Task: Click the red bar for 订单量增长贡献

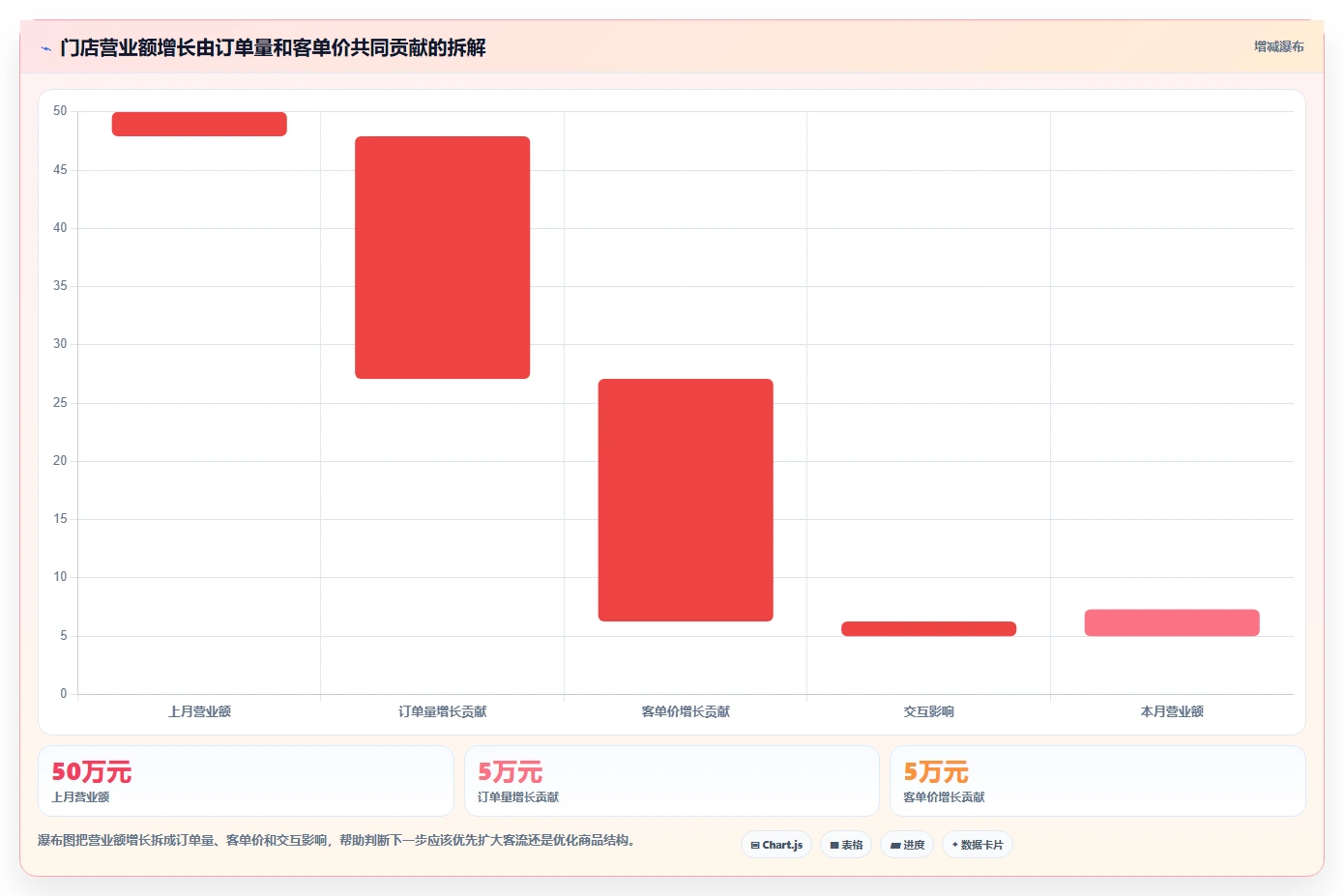Action: (443, 257)
